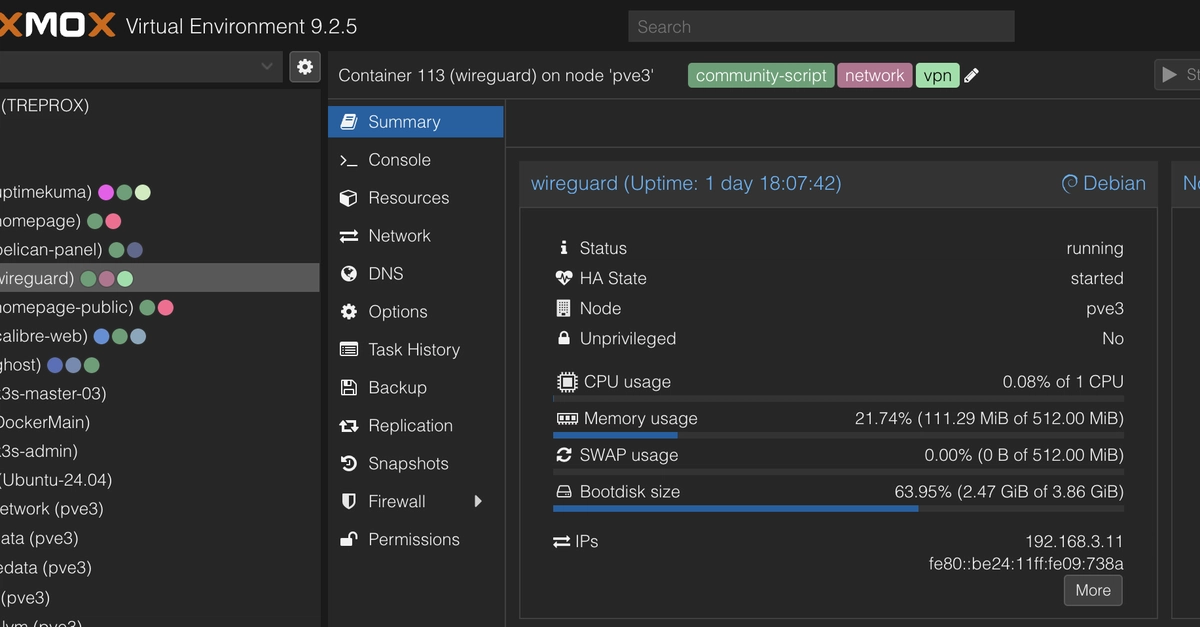1200x627 pixels.
Task: Focus the Search field
Action: 821,27
